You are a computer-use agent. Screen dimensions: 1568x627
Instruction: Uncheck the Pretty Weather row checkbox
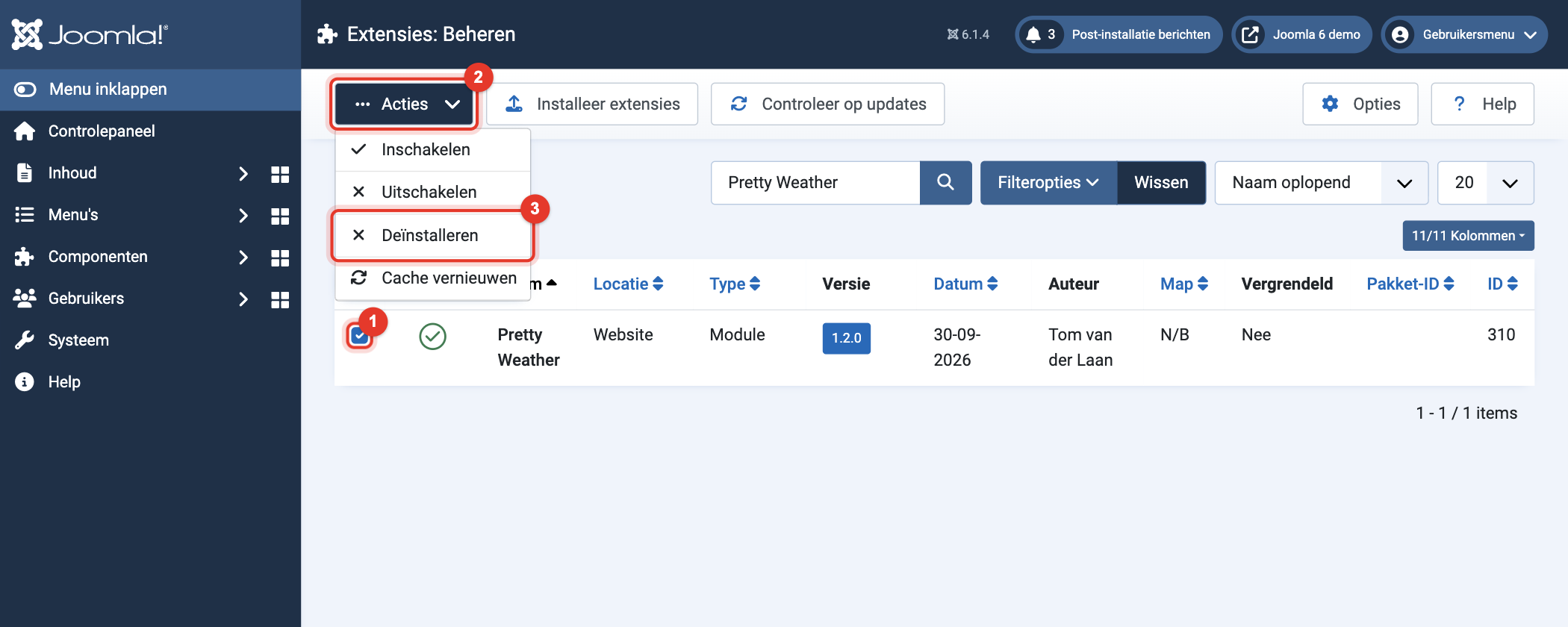[x=360, y=336]
